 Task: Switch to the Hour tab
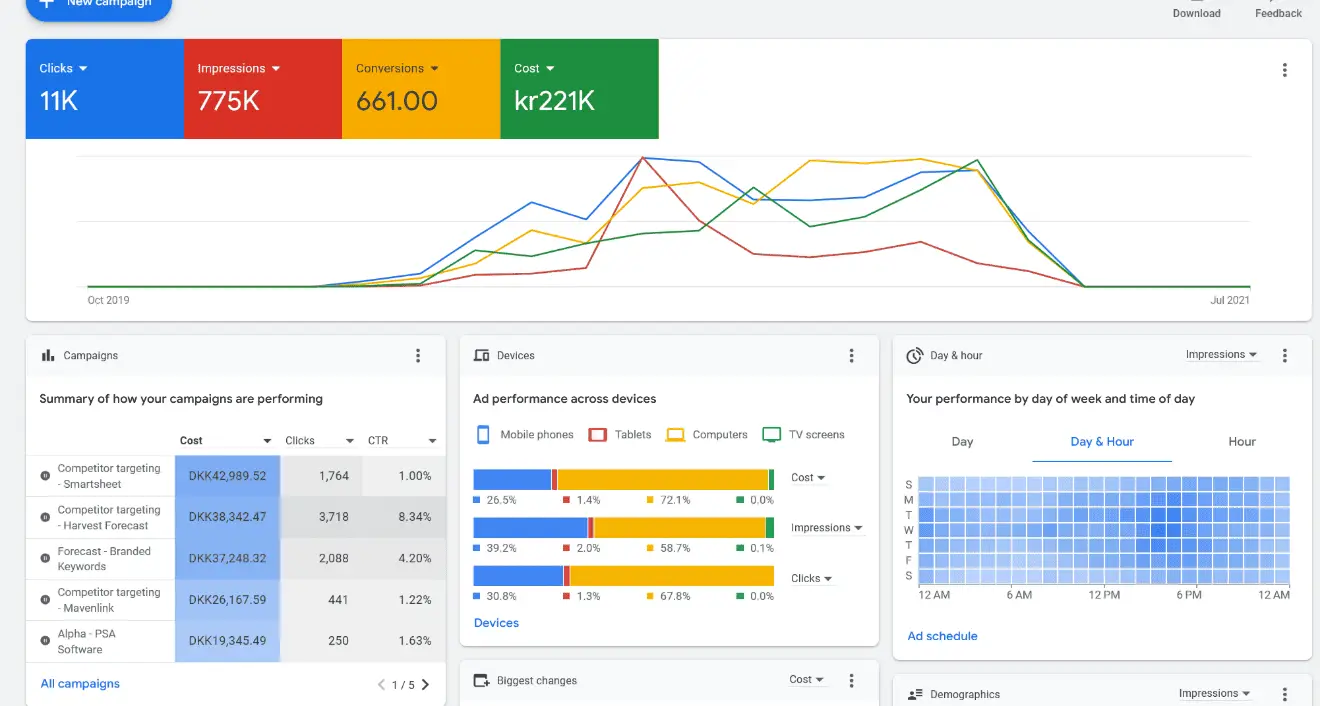click(1241, 441)
